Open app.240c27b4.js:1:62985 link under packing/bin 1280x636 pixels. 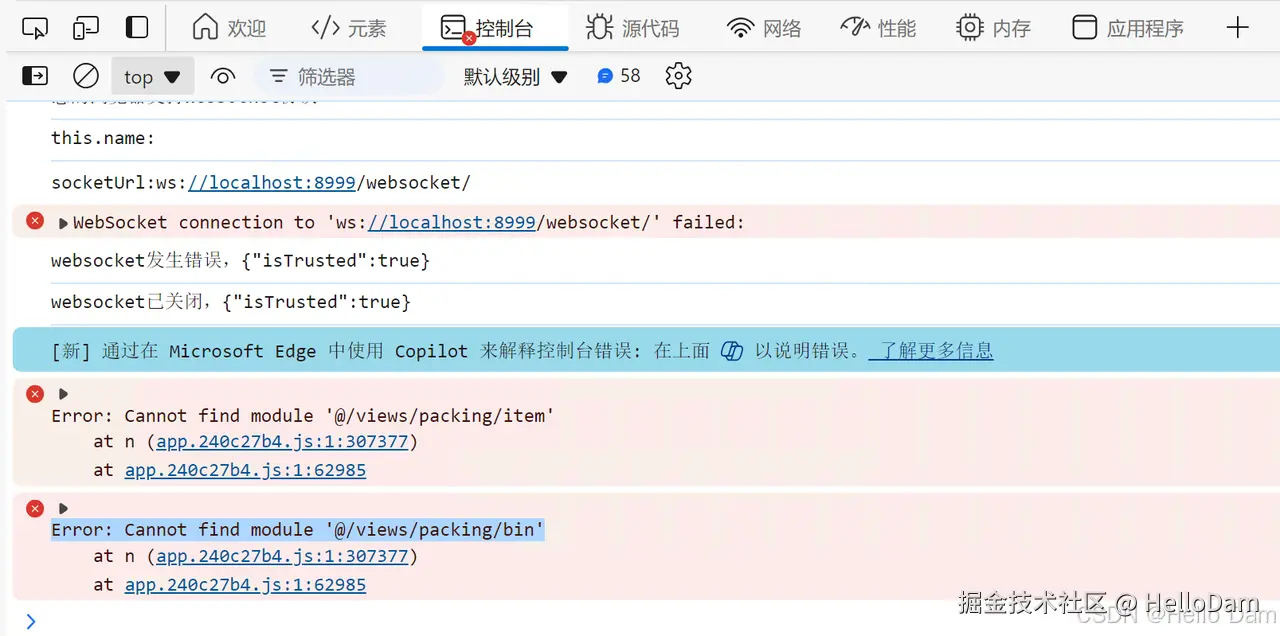(246, 584)
